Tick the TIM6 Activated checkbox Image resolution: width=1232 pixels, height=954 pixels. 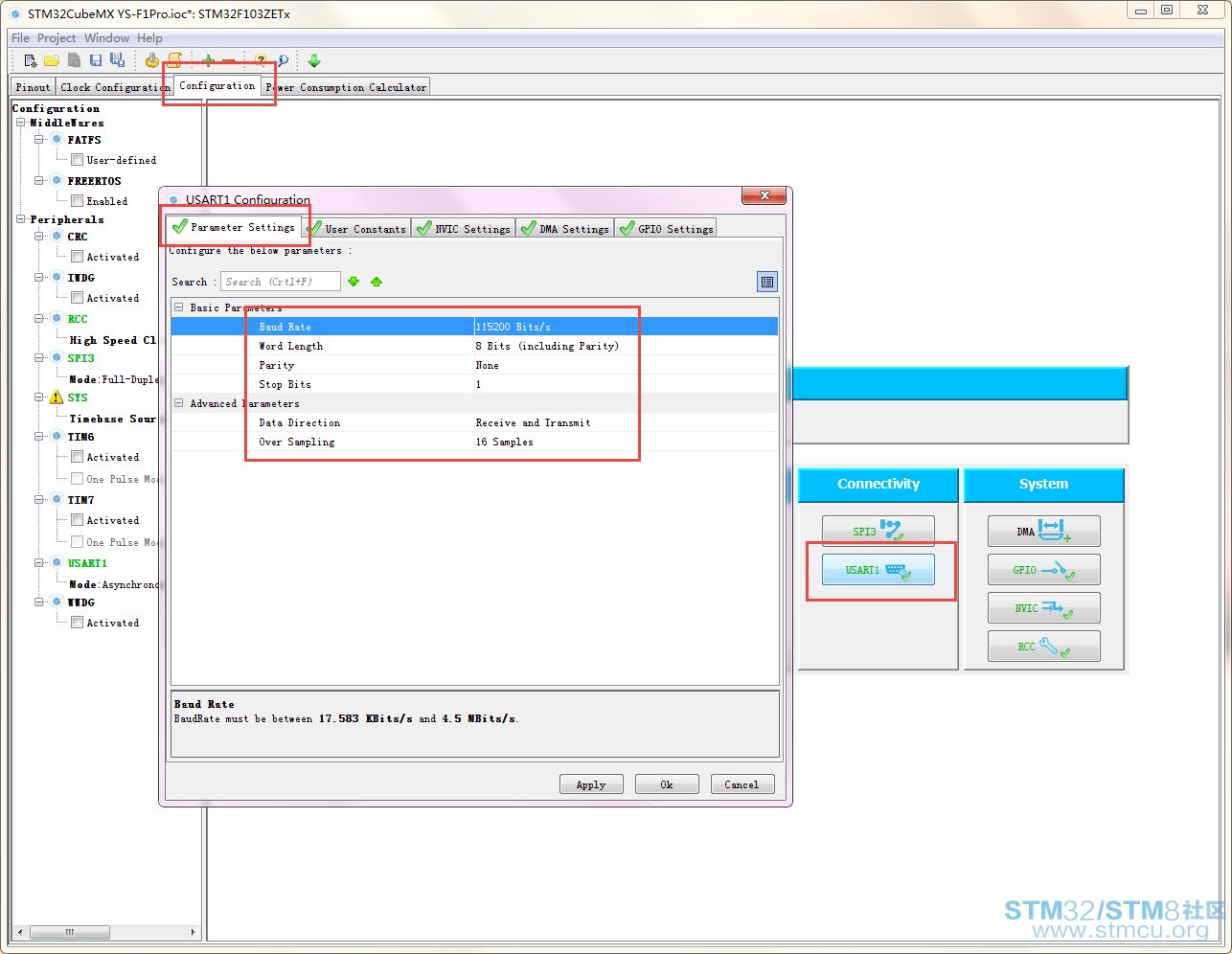tap(77, 457)
